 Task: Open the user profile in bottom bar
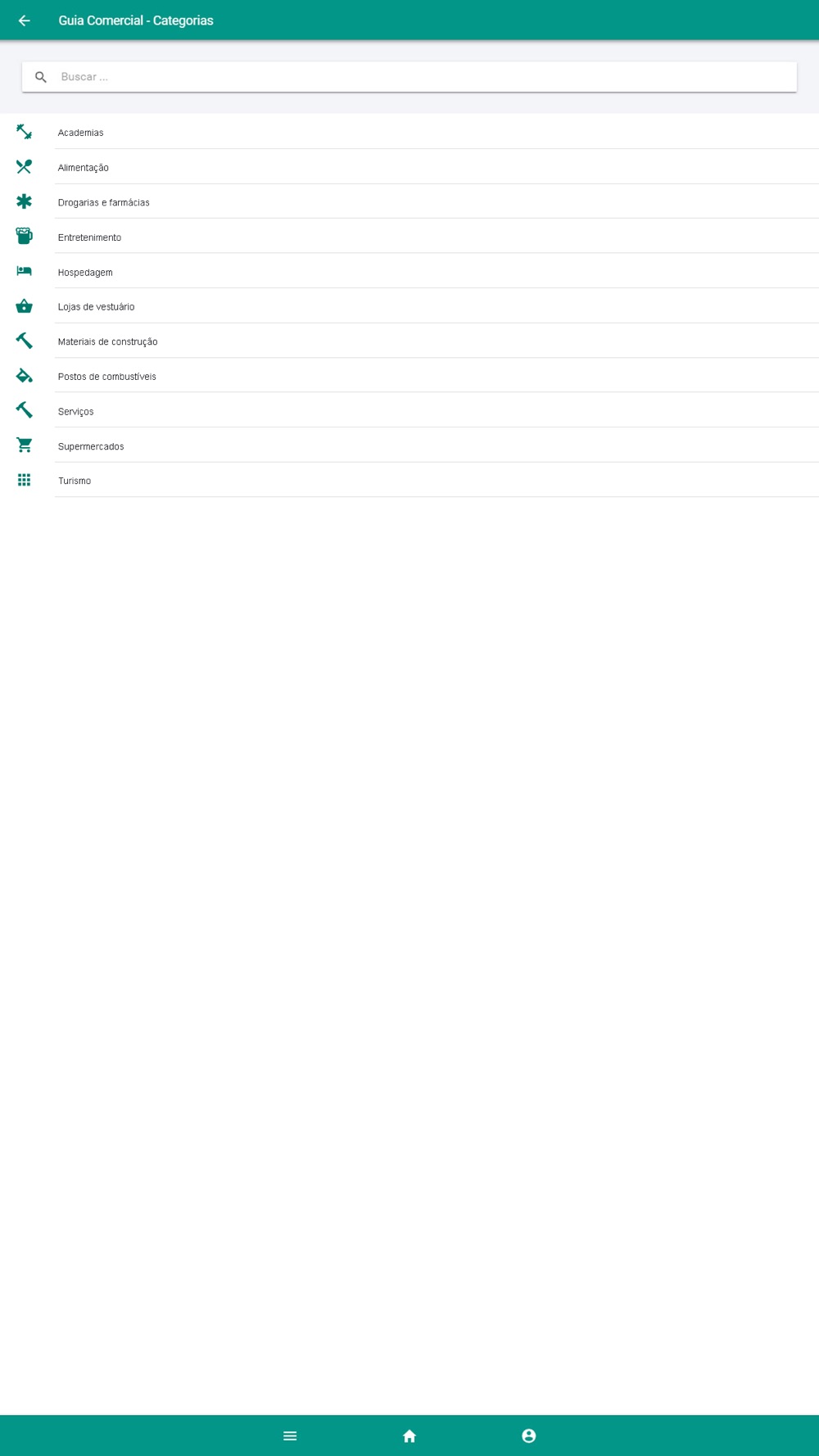coord(529,1436)
